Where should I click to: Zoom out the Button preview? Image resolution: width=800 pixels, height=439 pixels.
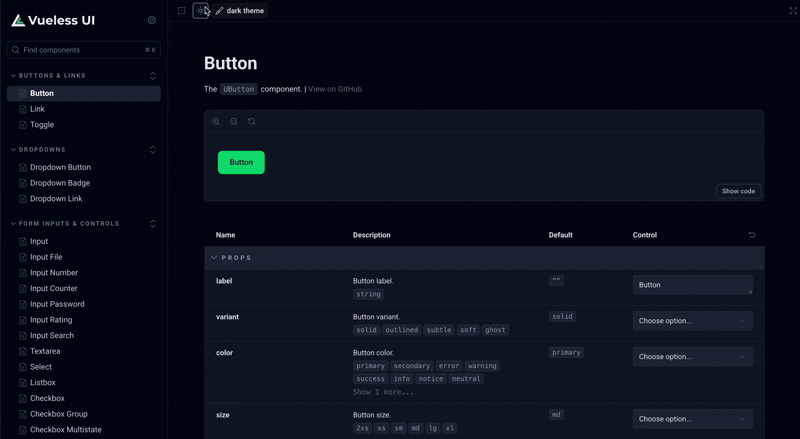tap(234, 121)
